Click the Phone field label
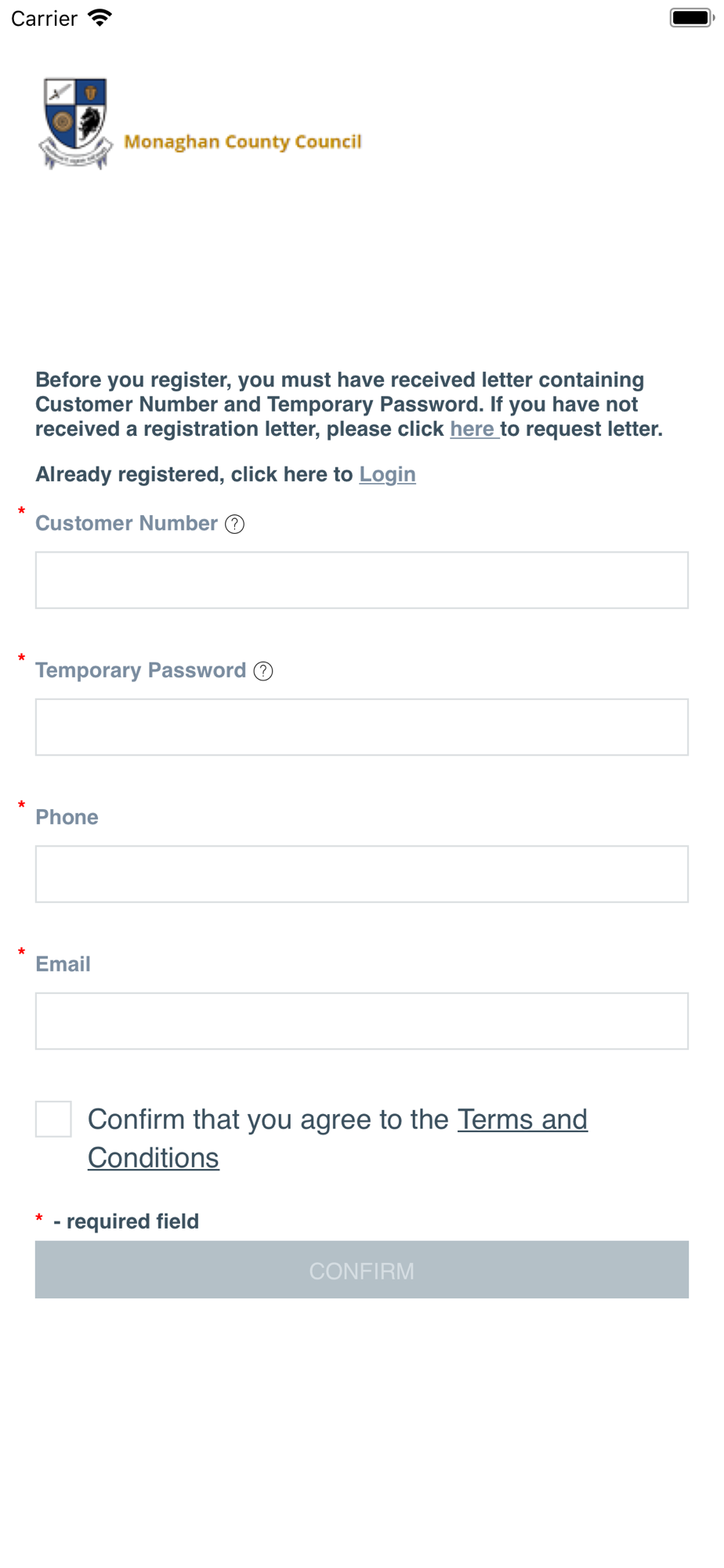The height and width of the screenshot is (1568, 724). tap(67, 817)
